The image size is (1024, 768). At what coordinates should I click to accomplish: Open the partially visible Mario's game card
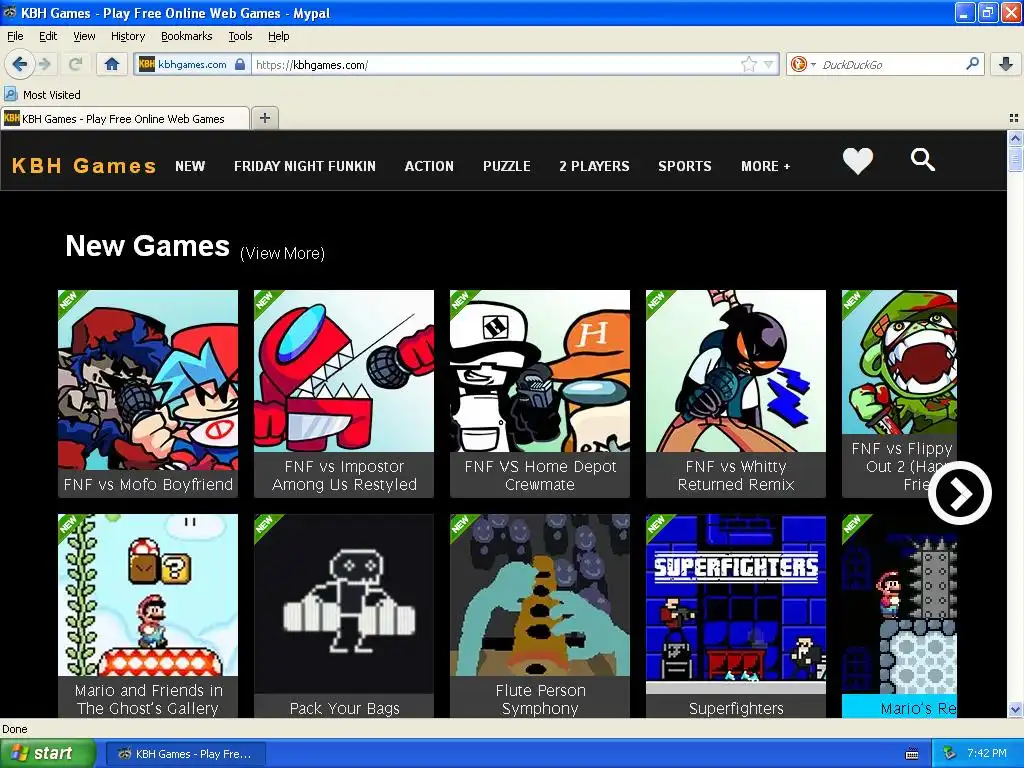pos(899,615)
